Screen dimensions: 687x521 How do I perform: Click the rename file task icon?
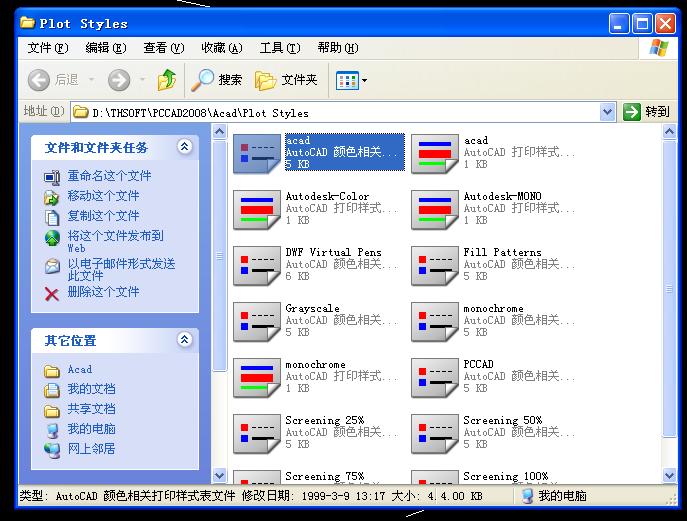point(52,177)
